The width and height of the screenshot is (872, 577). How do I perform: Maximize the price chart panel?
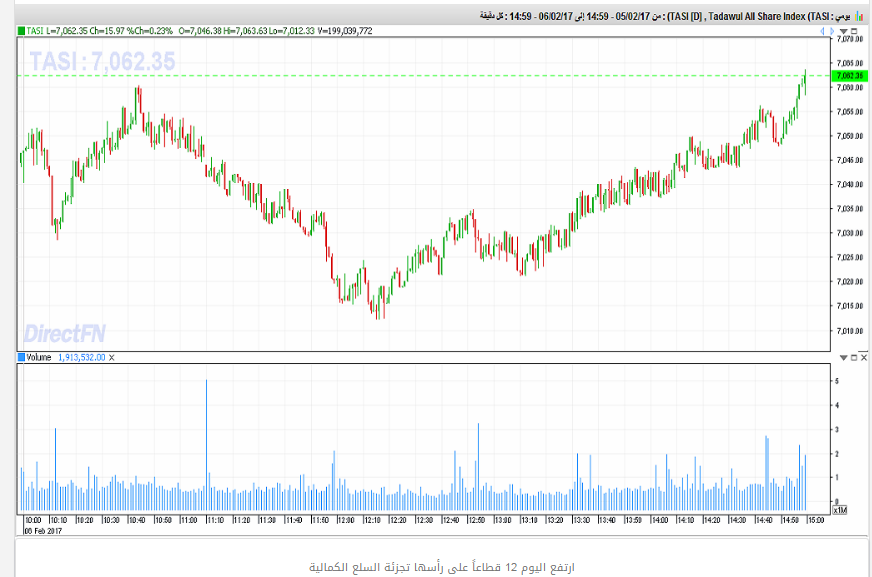[854, 31]
